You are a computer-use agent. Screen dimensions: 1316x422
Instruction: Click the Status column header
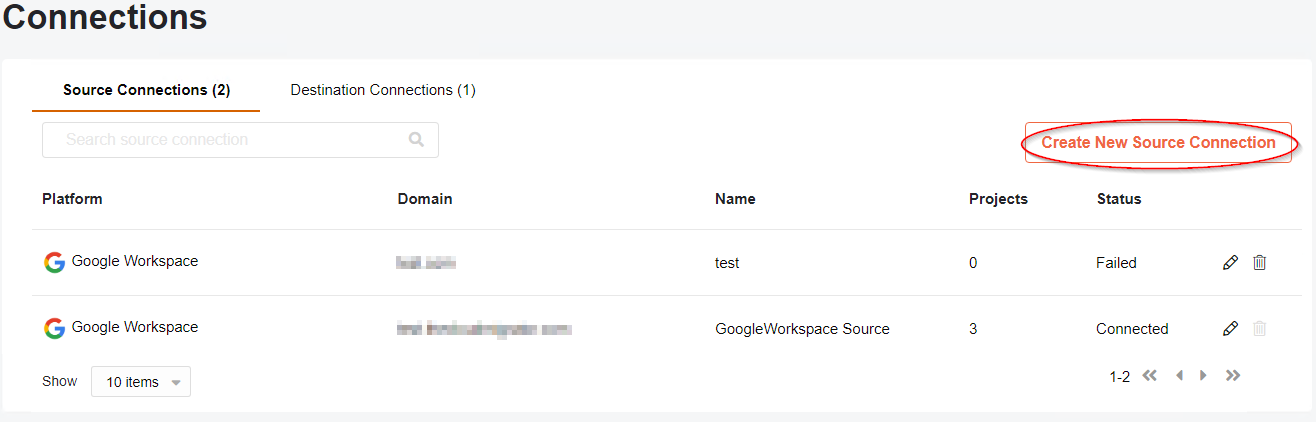tap(1119, 199)
